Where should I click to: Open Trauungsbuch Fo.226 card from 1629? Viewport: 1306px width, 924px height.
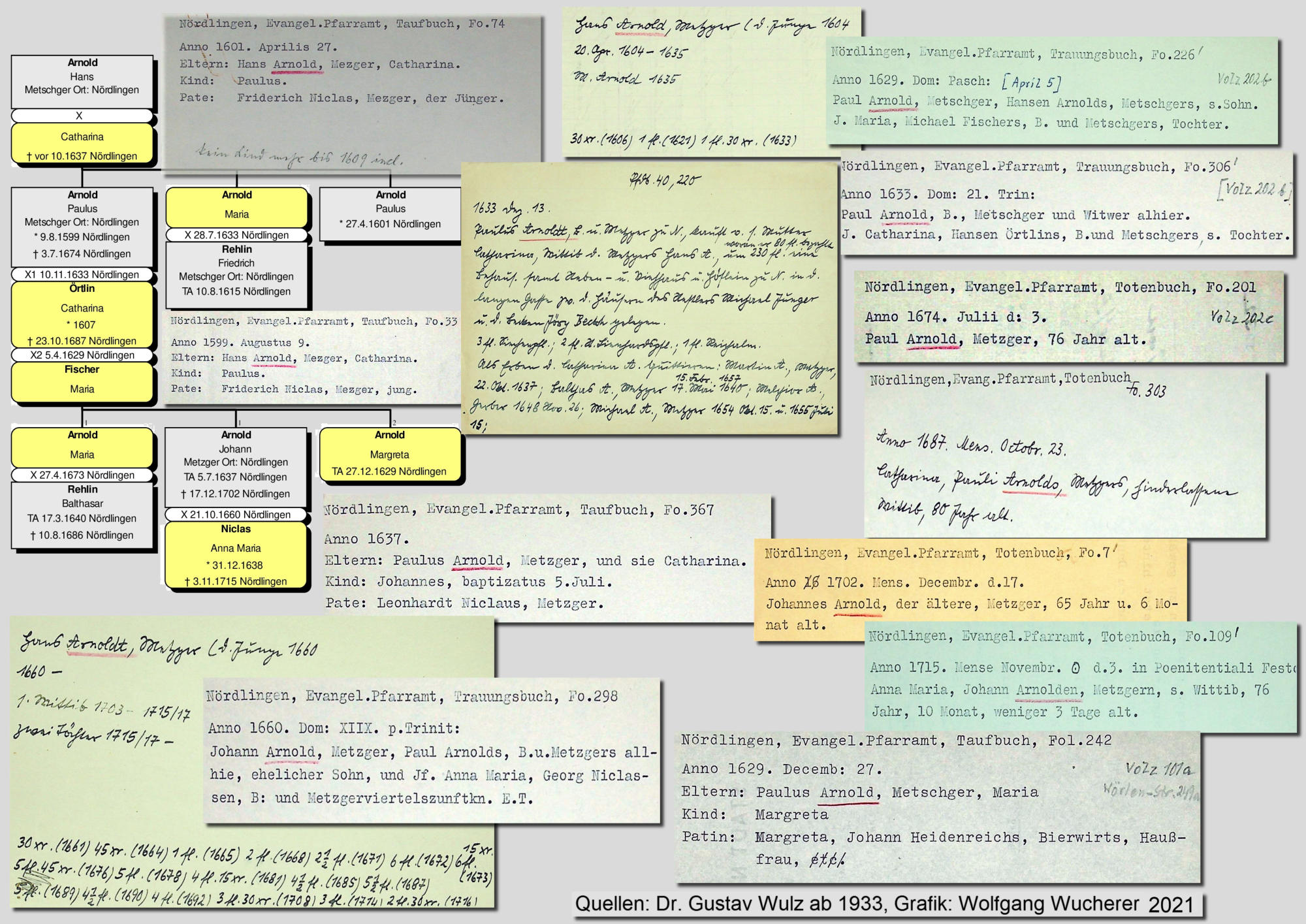click(1051, 90)
